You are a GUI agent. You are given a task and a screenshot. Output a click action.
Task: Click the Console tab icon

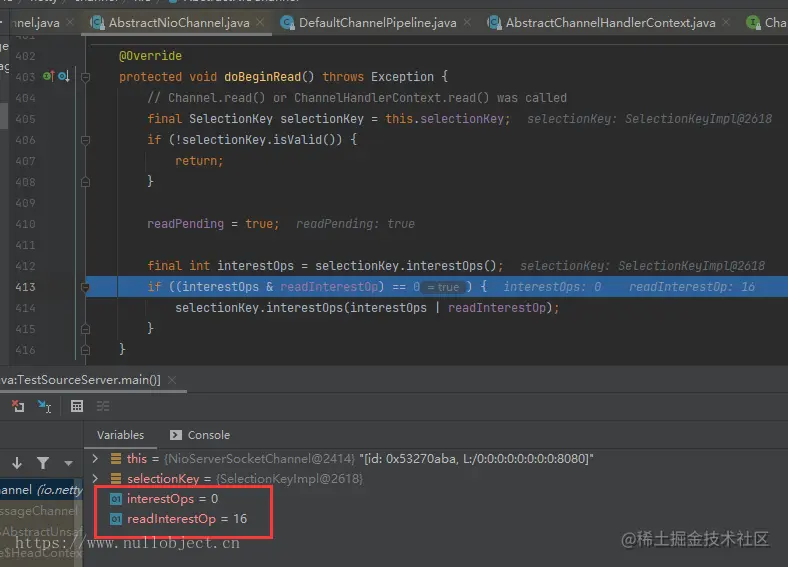pos(176,435)
